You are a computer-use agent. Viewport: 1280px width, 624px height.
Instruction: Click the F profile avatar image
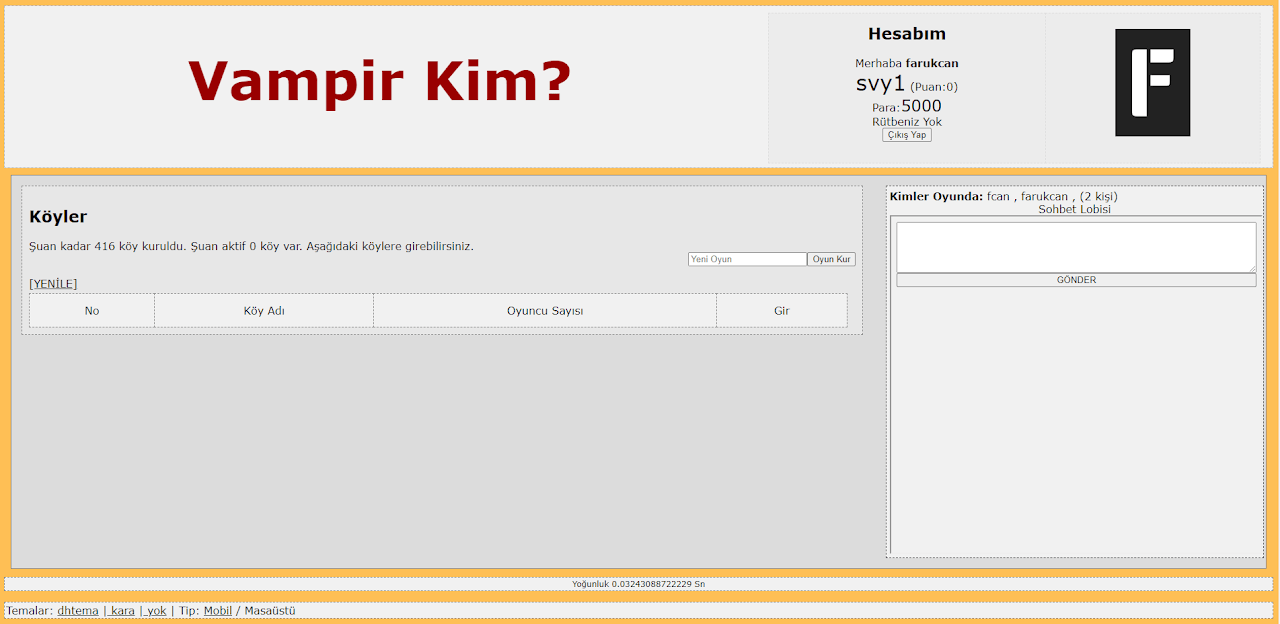(x=1152, y=82)
